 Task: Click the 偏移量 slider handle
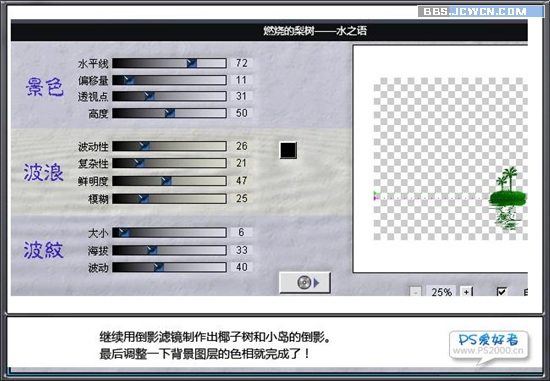point(129,80)
